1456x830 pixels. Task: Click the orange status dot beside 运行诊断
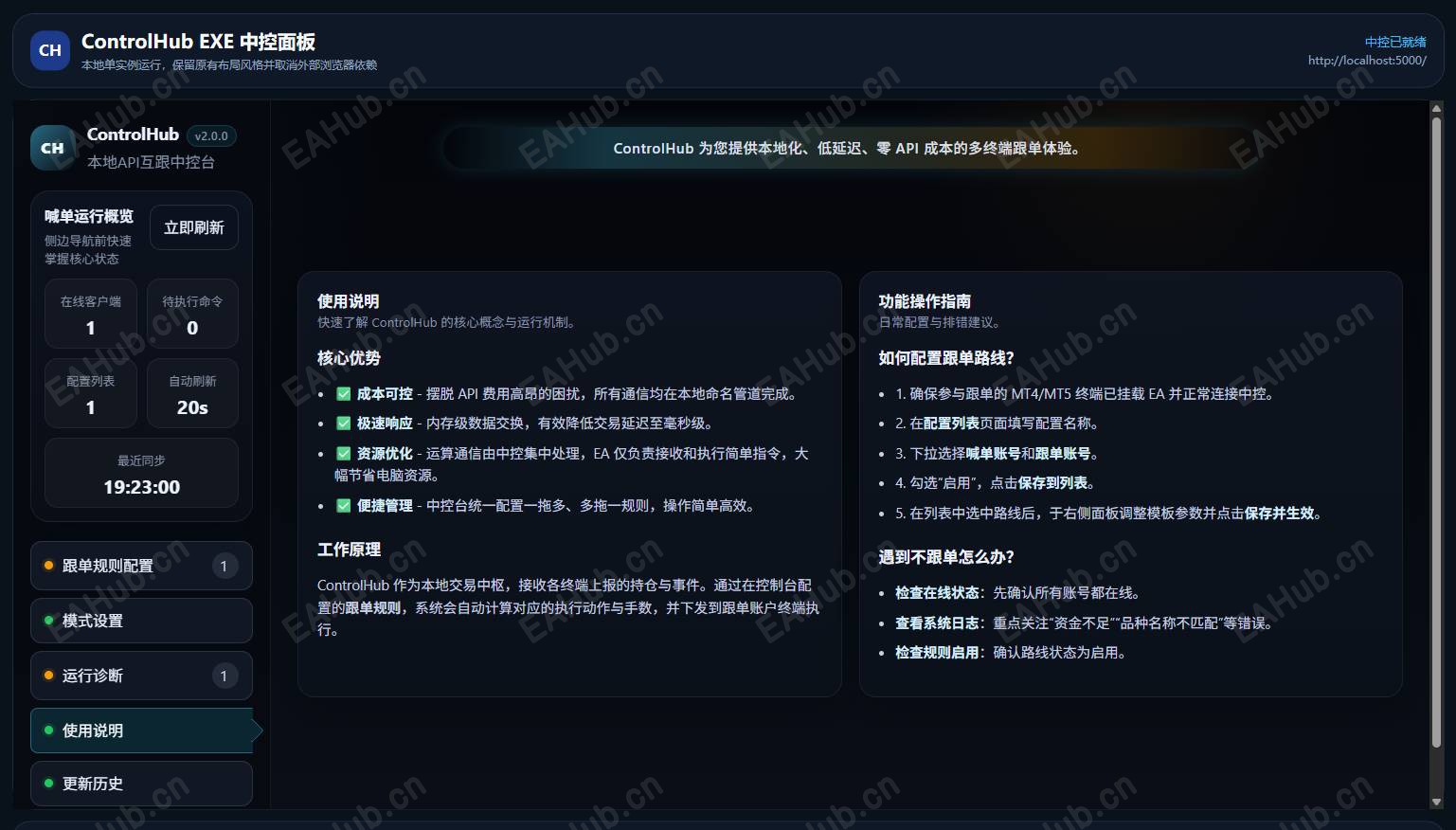(x=48, y=676)
